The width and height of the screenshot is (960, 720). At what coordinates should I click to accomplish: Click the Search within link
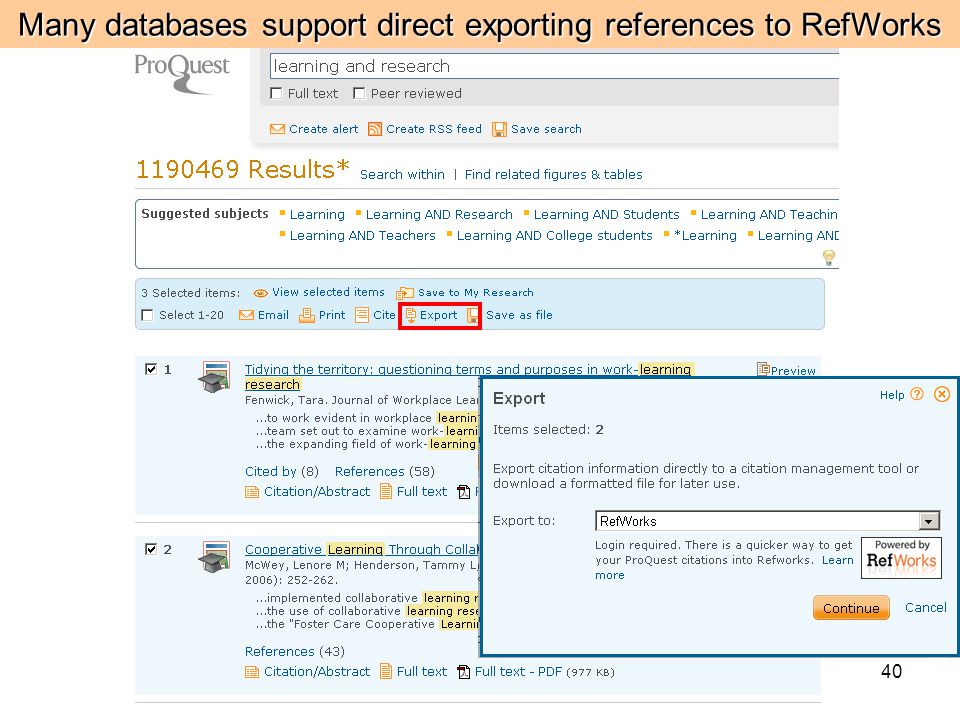[x=402, y=174]
